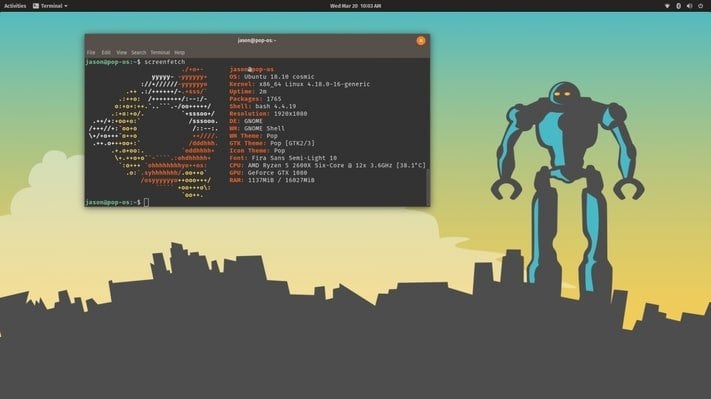Click the 'Resolution: 1920x1080' line
711x399 pixels.
(x=268, y=113)
